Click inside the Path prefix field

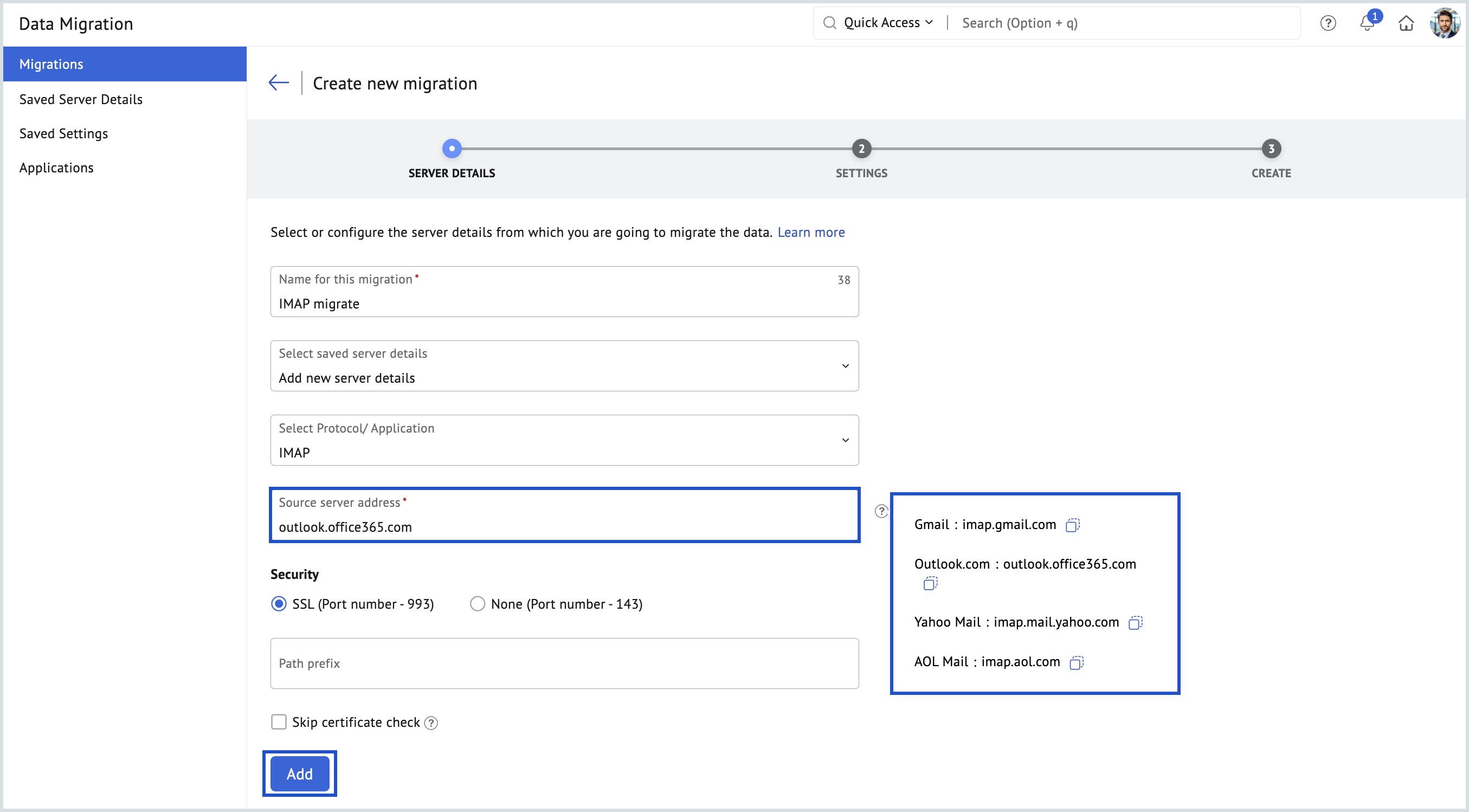(x=399, y=663)
